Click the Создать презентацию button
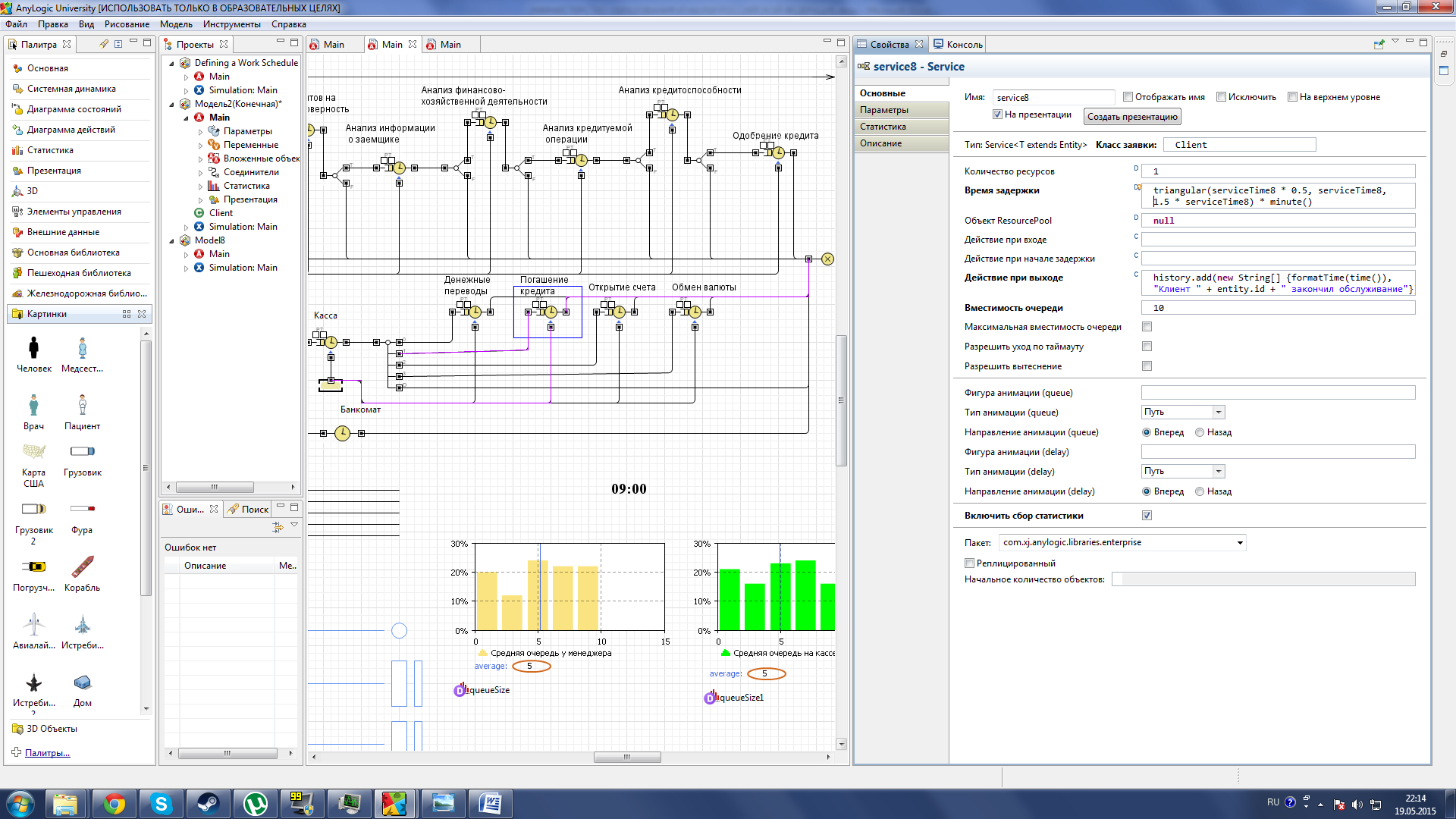The width and height of the screenshot is (1456, 819). [1131, 117]
